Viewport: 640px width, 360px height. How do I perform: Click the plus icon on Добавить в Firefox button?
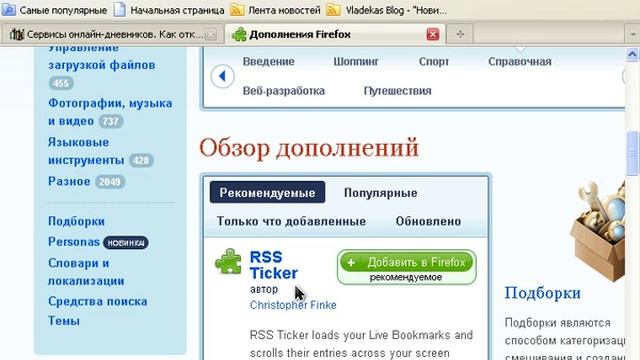click(x=351, y=263)
